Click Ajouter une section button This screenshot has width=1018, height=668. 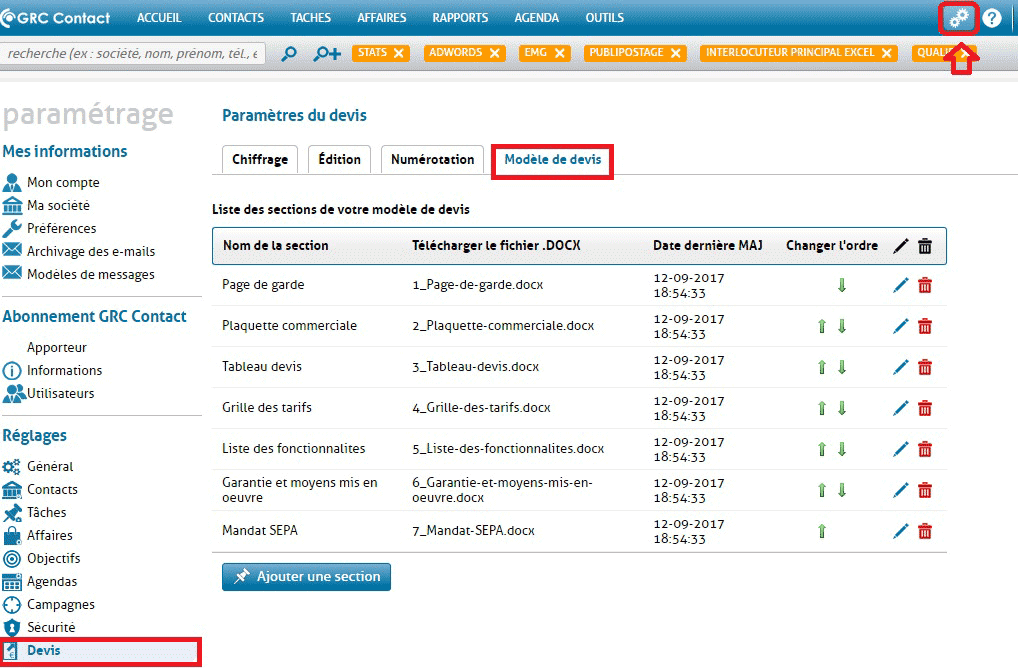click(306, 577)
